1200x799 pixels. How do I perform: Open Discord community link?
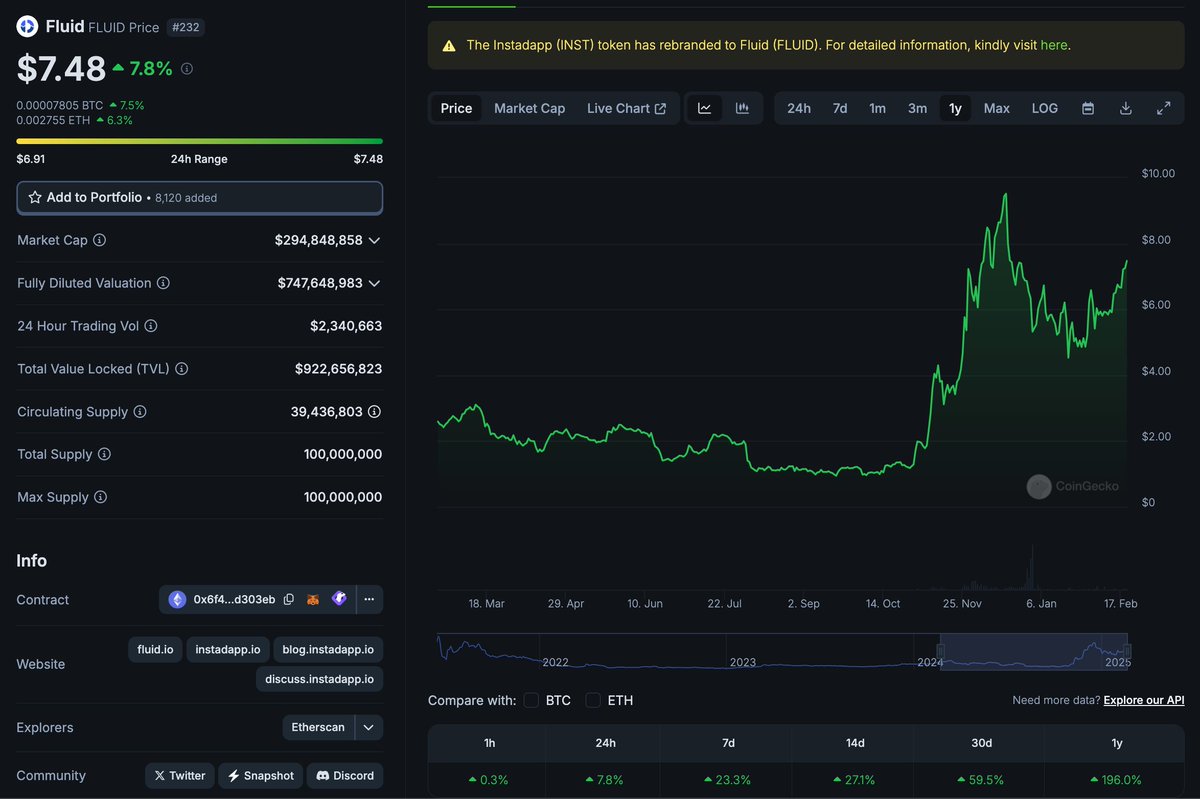(344, 776)
